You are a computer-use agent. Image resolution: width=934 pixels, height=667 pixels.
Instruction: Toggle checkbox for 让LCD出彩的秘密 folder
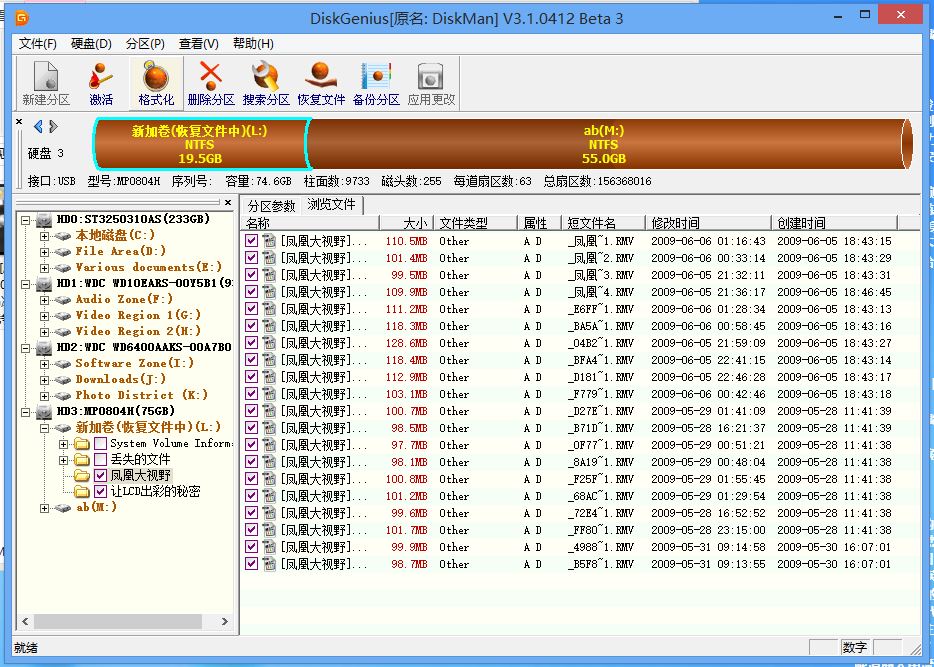point(100,491)
